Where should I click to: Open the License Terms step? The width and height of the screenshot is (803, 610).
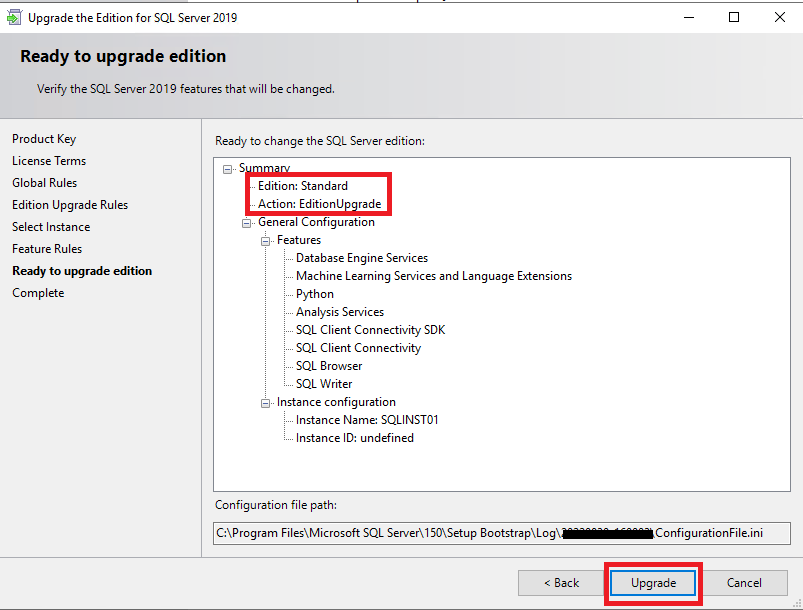click(x=49, y=161)
